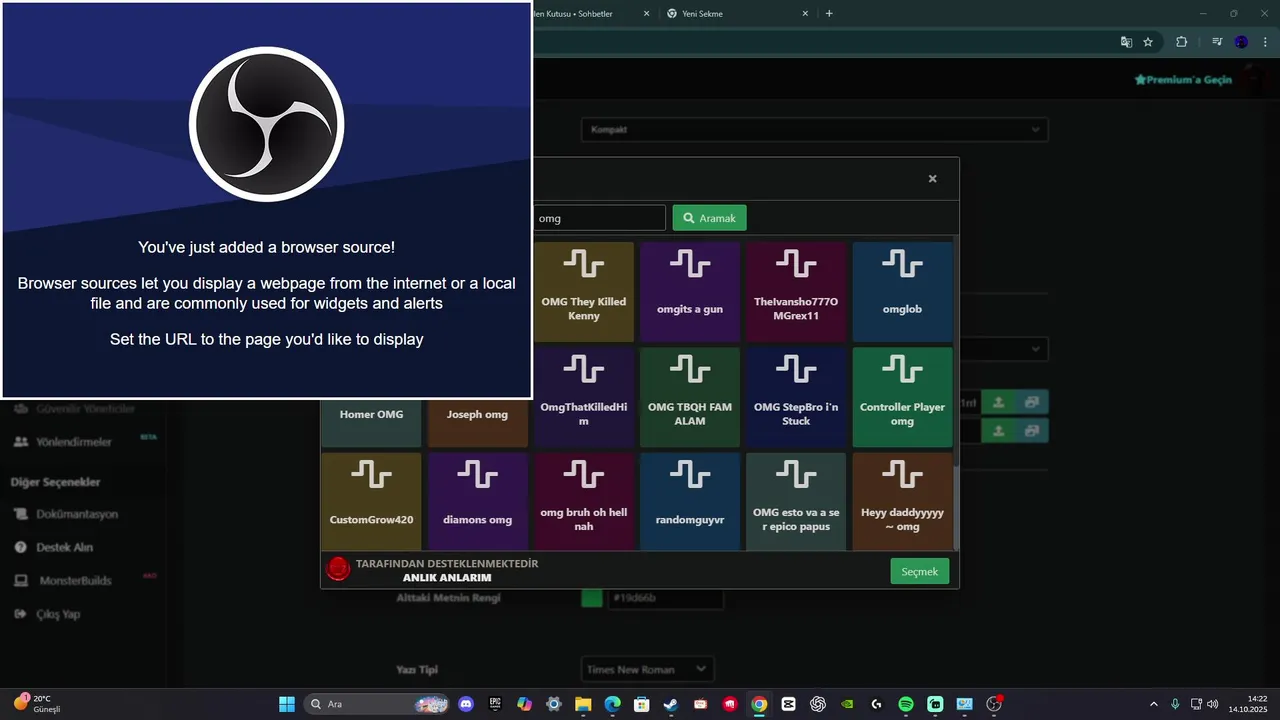This screenshot has width=1280, height=720.
Task: Open the volume control in system tray
Action: pos(1212,704)
